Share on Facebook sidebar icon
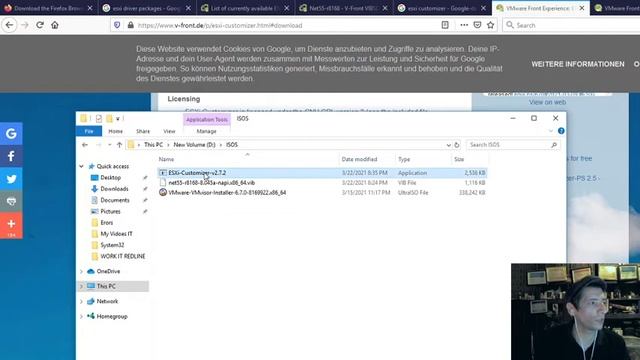The width and height of the screenshot is (640, 360). 11,156
